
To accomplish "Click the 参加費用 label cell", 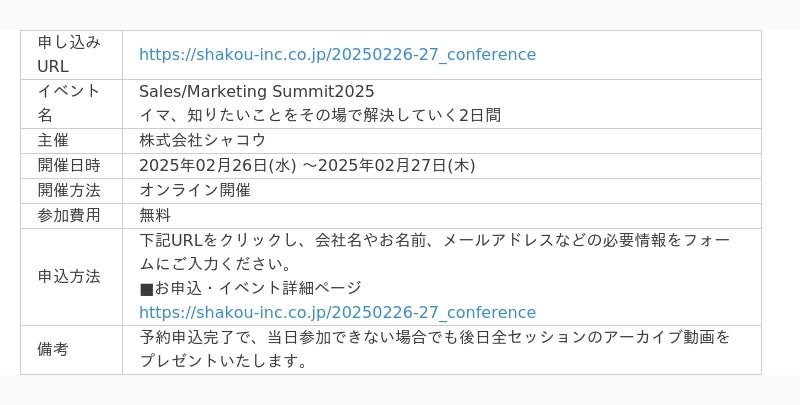I will 71,216.
